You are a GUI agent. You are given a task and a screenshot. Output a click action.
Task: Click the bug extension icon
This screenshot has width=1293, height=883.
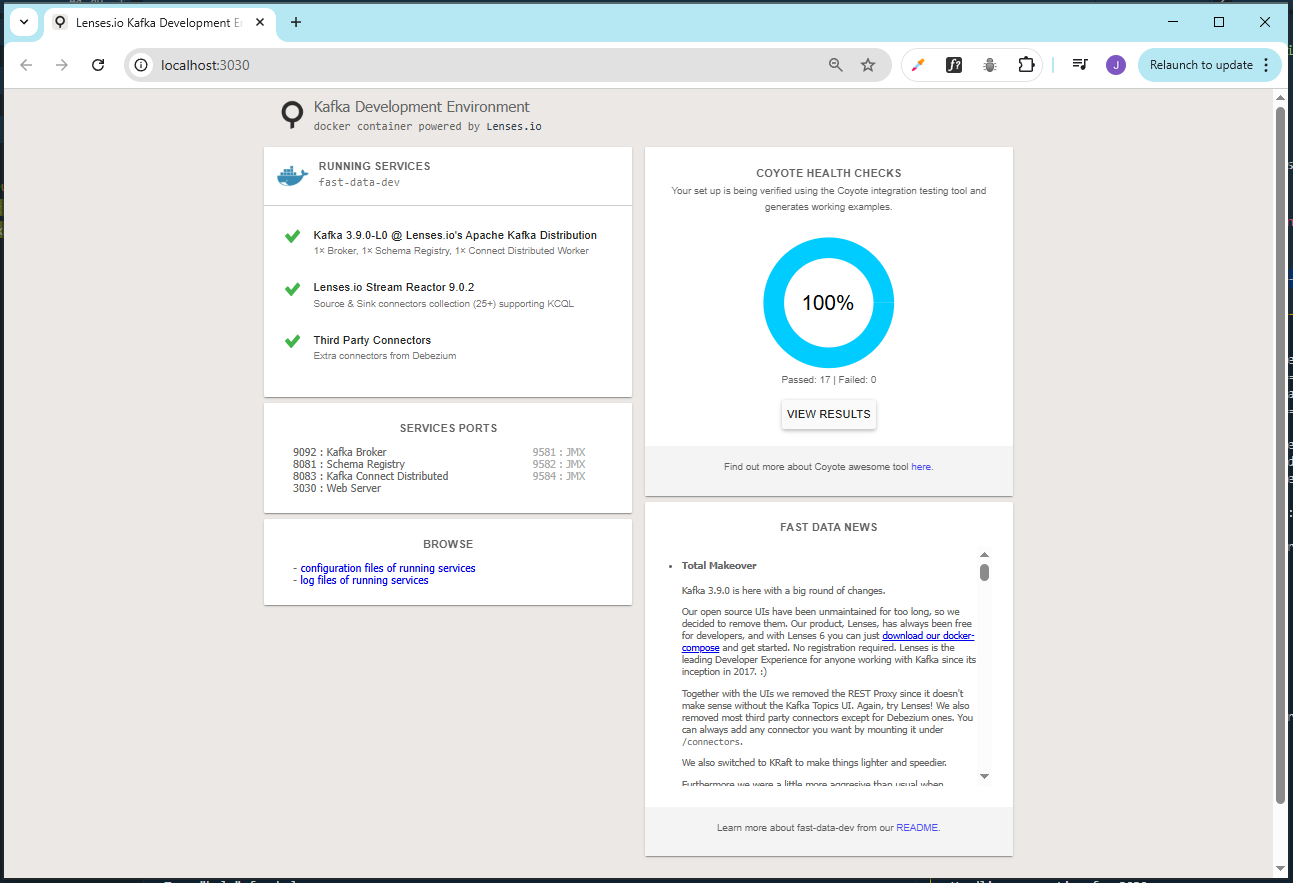click(x=990, y=65)
